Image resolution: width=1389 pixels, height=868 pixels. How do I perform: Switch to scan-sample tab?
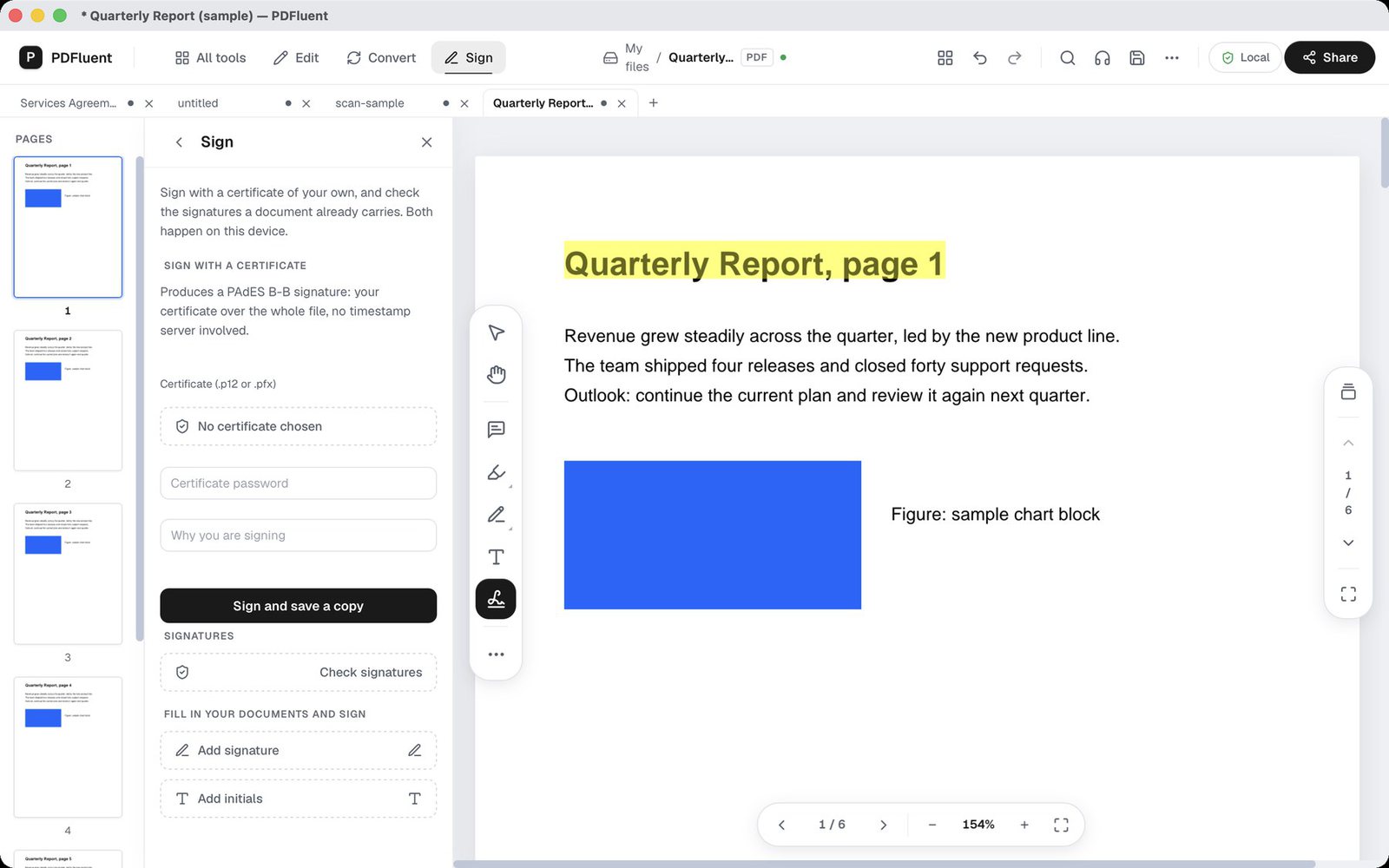pos(370,103)
